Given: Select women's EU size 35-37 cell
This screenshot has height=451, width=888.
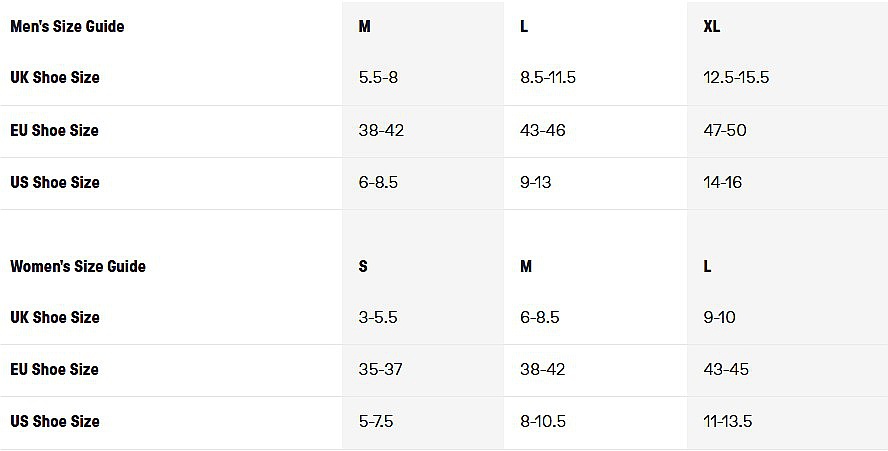Looking at the screenshot, I should click(x=380, y=369).
